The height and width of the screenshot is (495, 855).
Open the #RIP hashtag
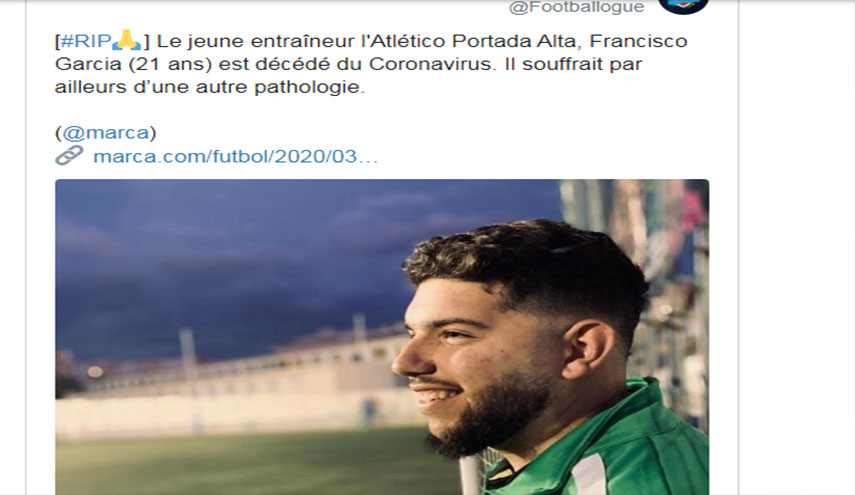(x=86, y=41)
